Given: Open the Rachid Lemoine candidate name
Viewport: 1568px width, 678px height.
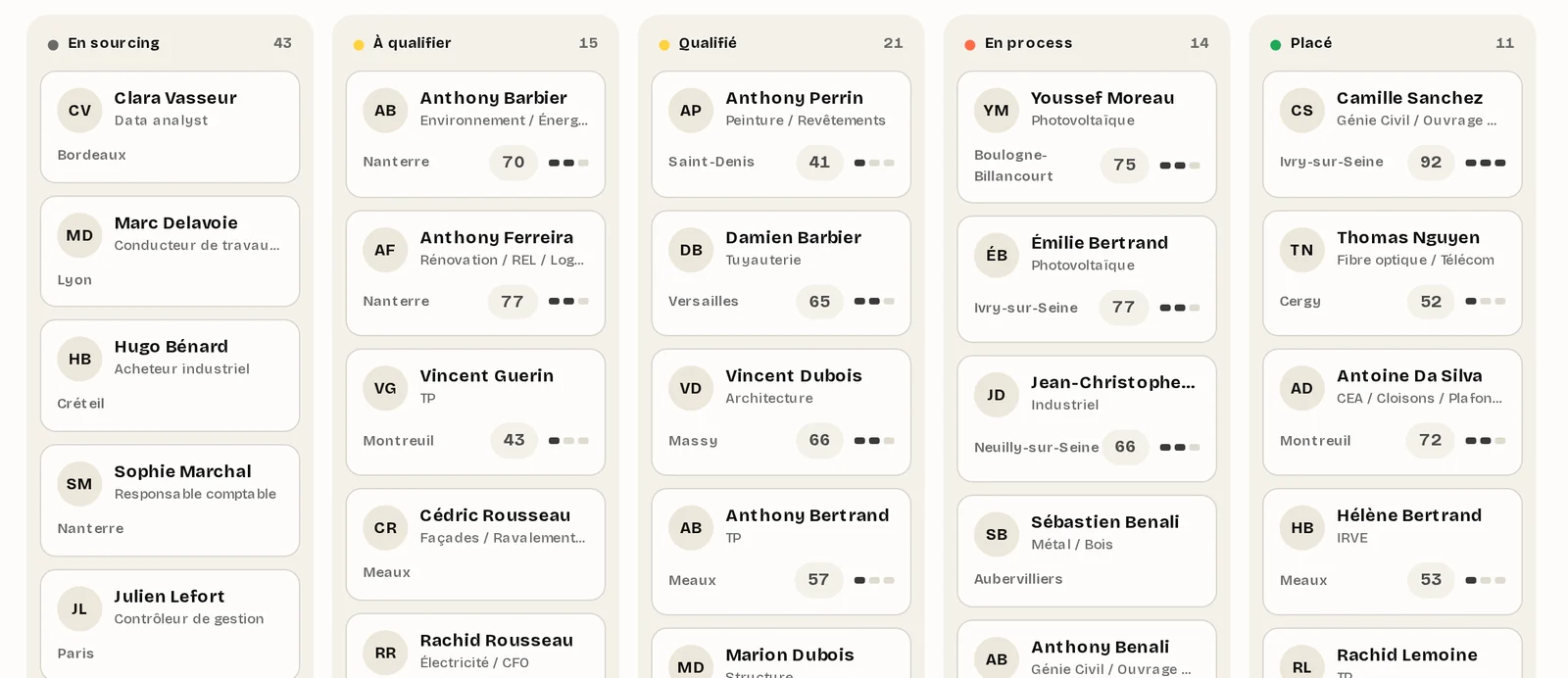Looking at the screenshot, I should (1407, 654).
